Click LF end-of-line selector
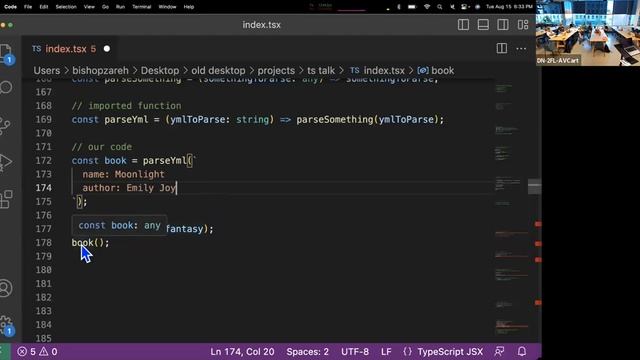The width and height of the screenshot is (640, 360). [386, 351]
